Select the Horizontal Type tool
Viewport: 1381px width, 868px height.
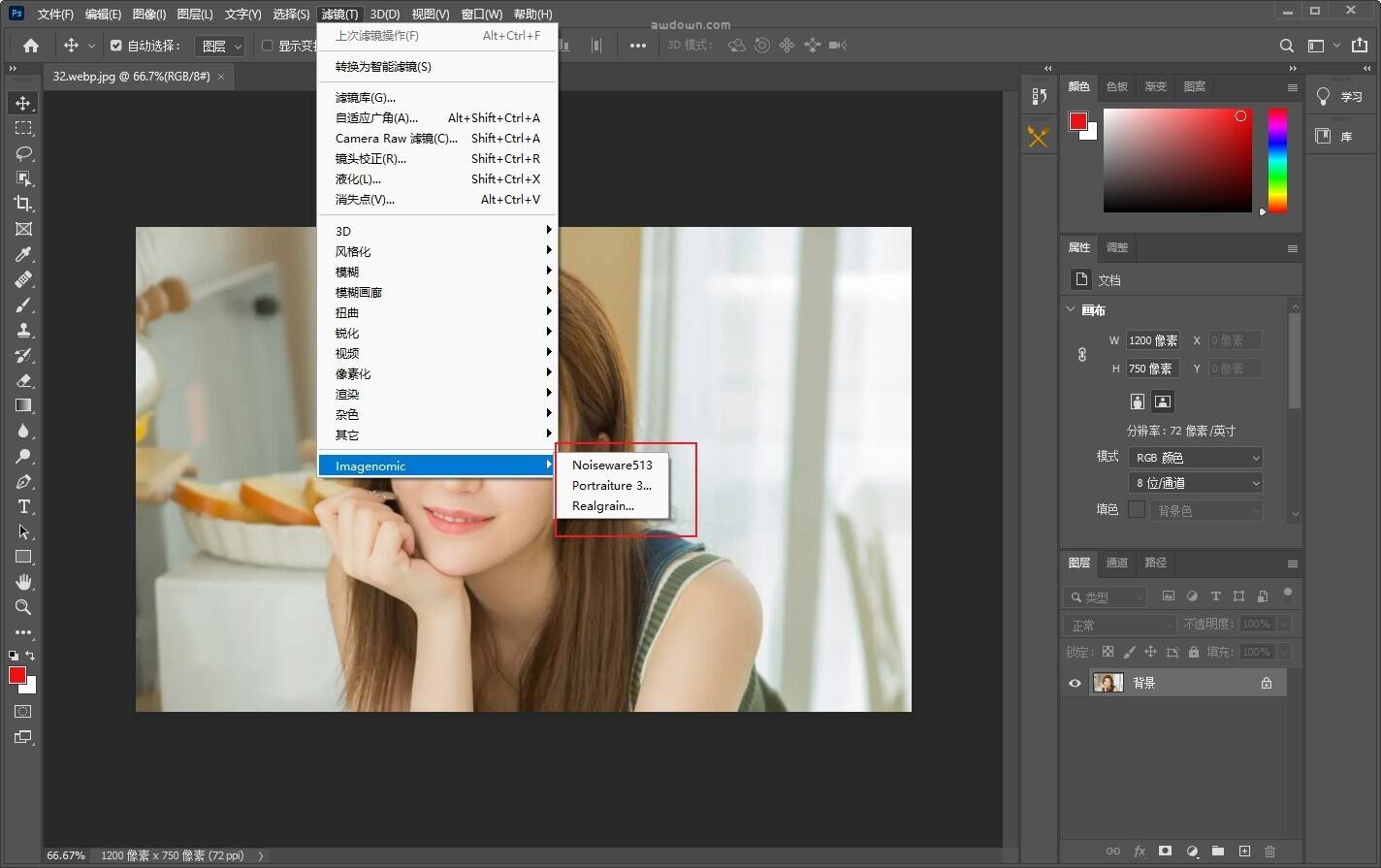[23, 506]
